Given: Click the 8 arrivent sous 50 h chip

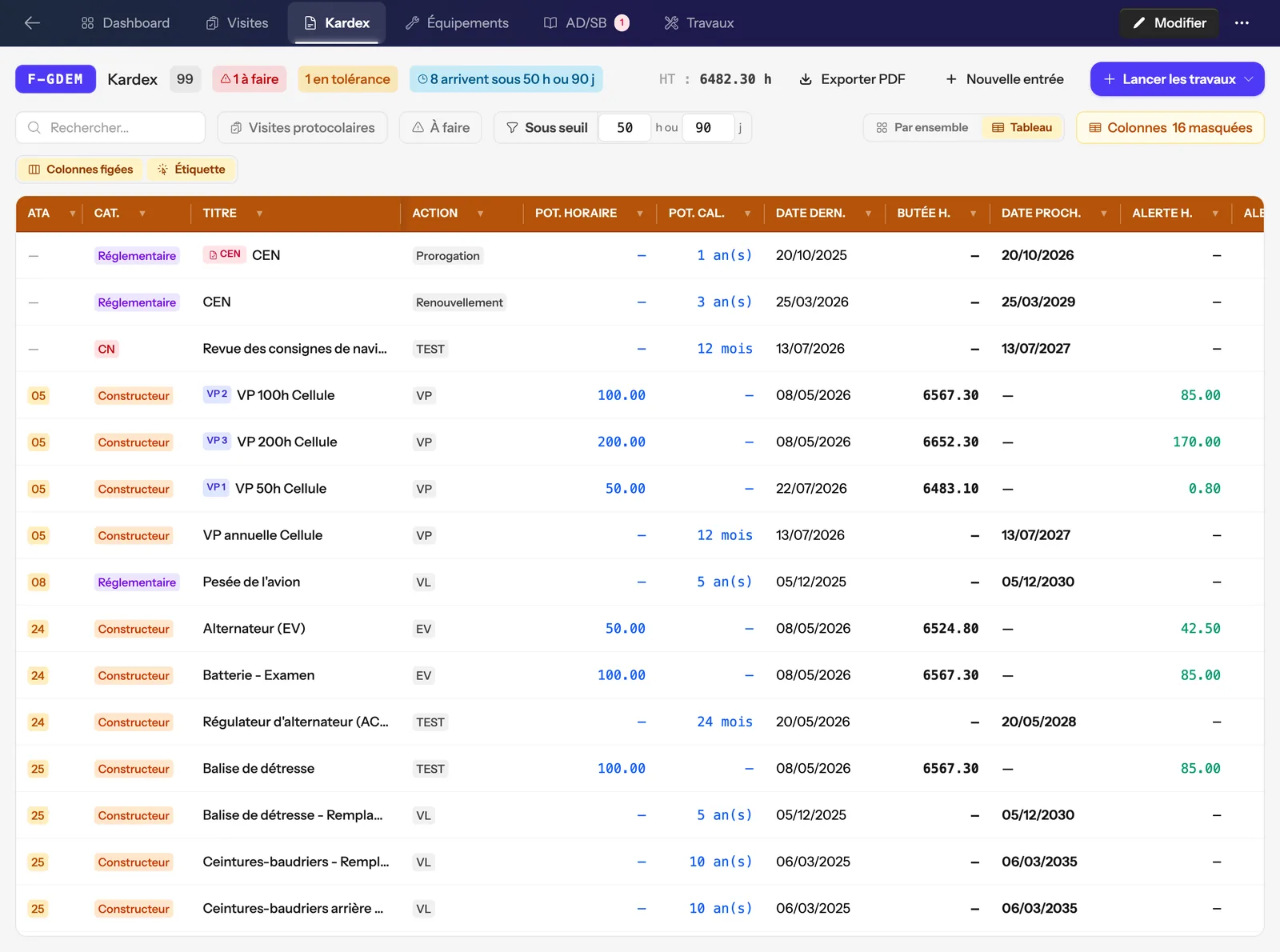Looking at the screenshot, I should pos(506,79).
